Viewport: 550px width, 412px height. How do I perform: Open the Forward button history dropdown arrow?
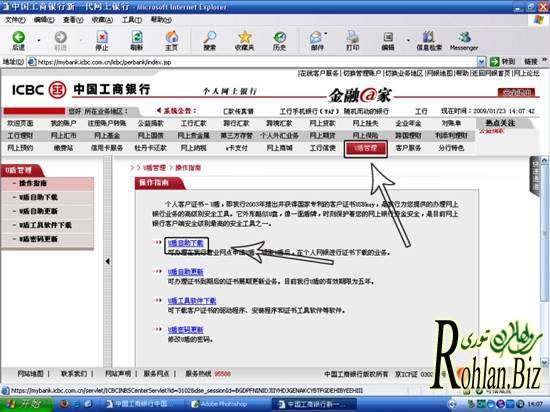[x=81, y=40]
